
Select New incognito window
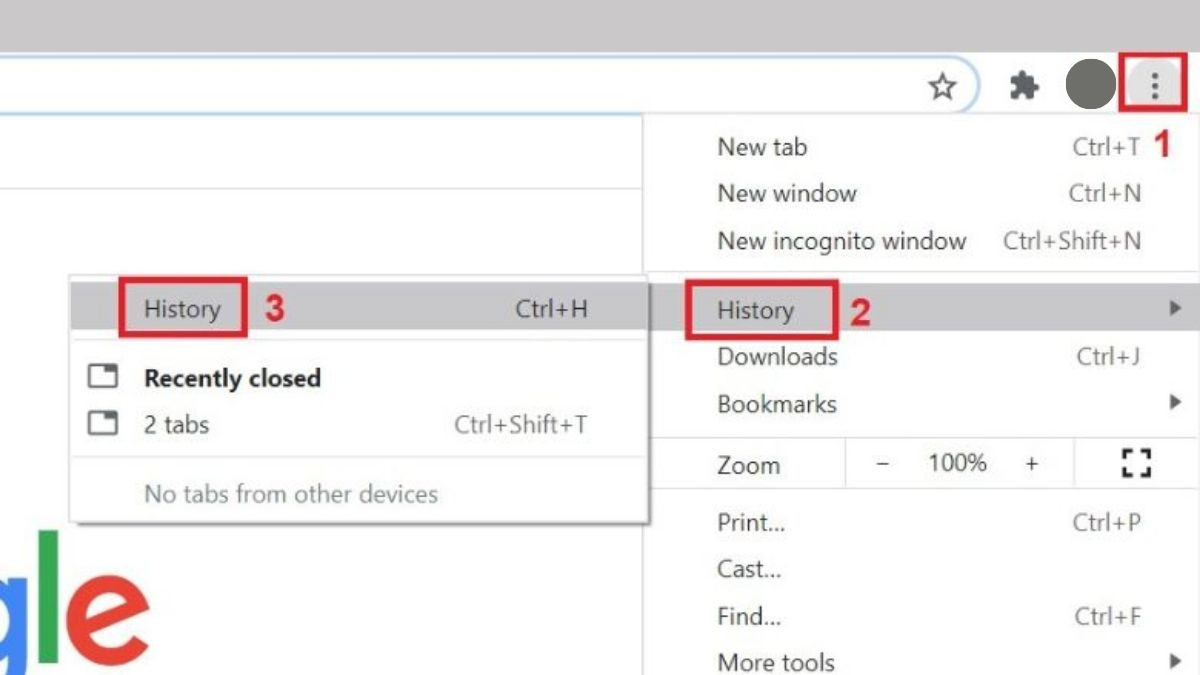pyautogui.click(x=841, y=241)
